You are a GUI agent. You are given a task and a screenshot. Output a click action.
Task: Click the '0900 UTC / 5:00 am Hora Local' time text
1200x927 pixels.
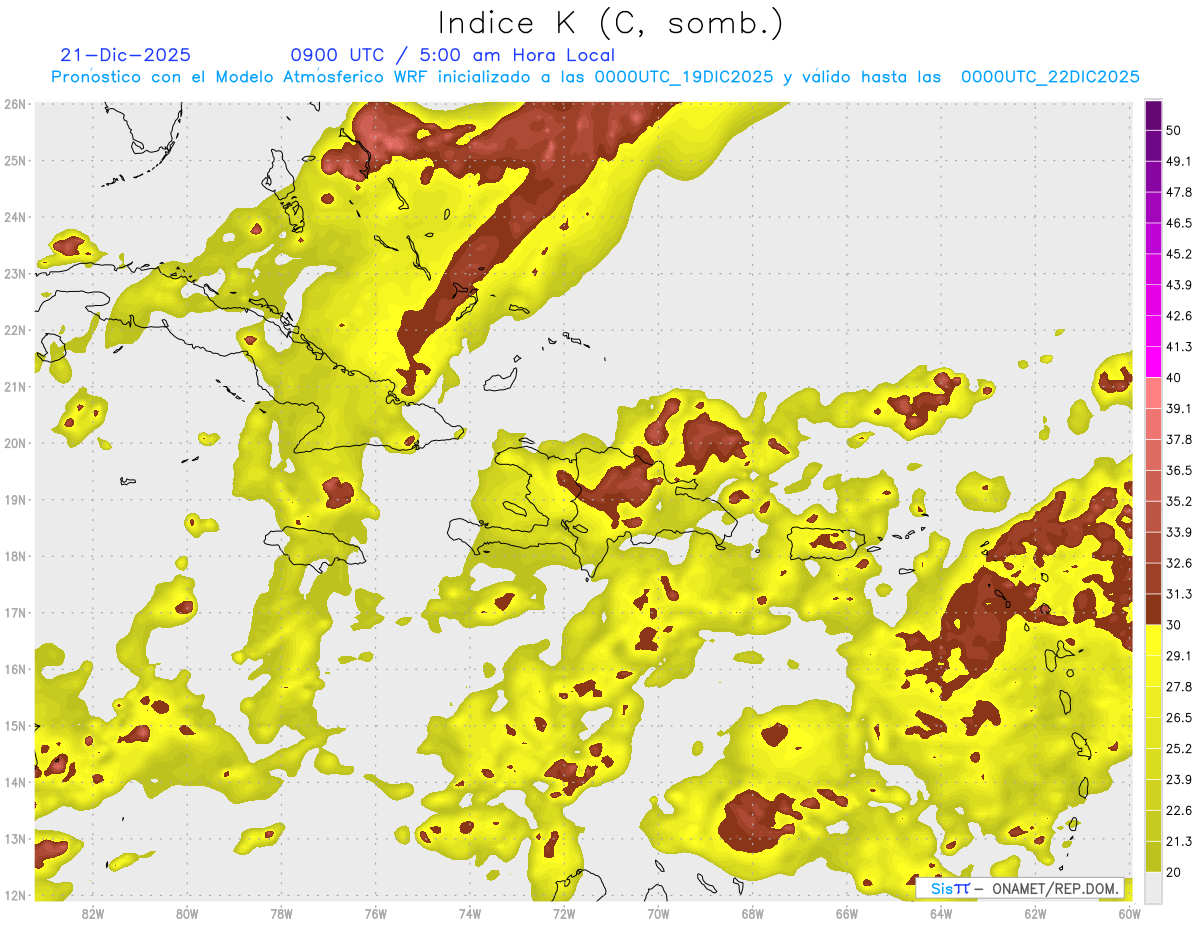(x=452, y=56)
